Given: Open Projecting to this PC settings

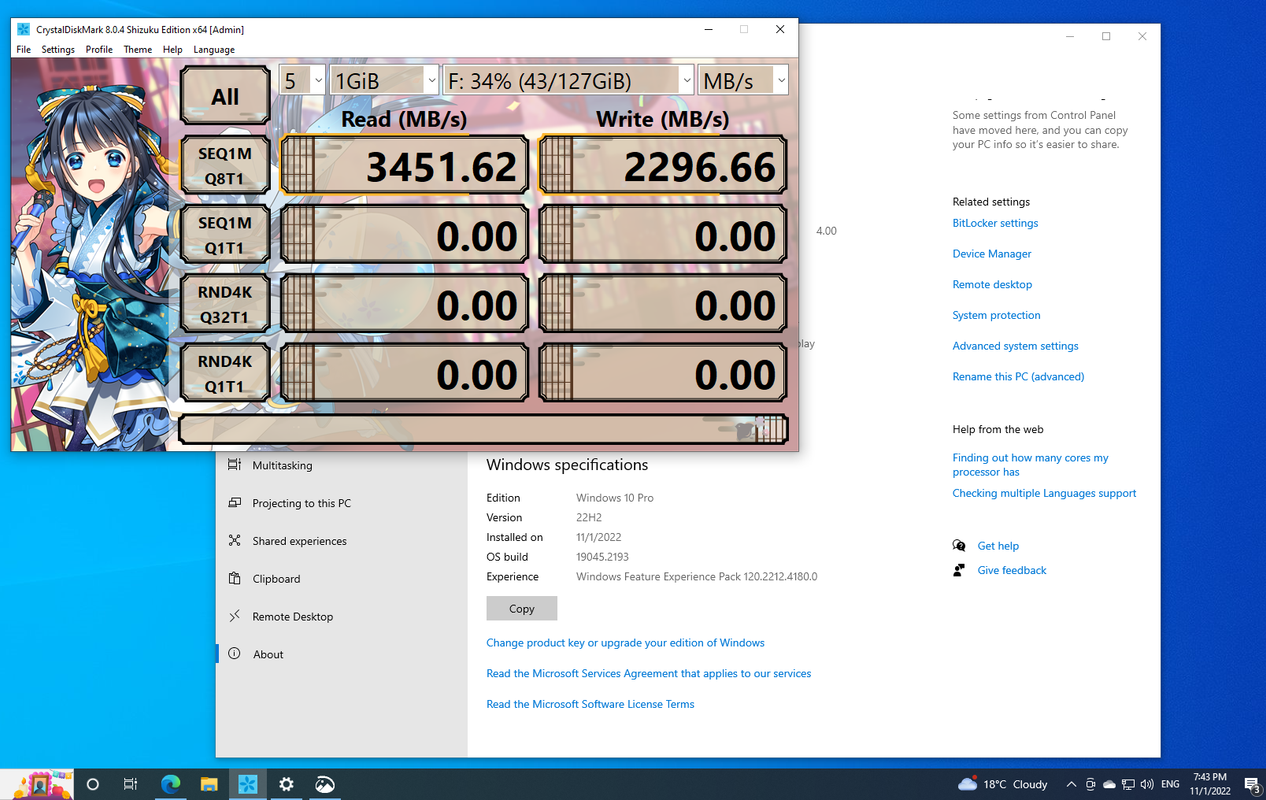Looking at the screenshot, I should (x=342, y=503).
